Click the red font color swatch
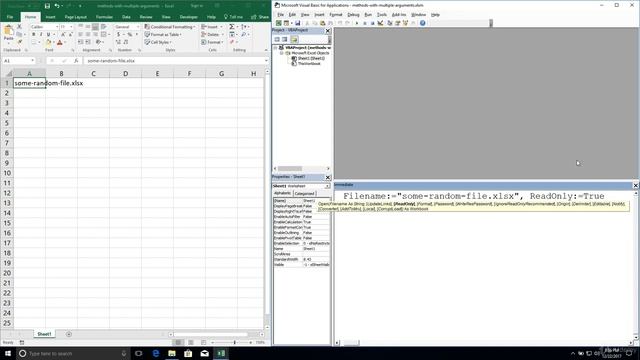The width and height of the screenshot is (640, 360). 60,42
